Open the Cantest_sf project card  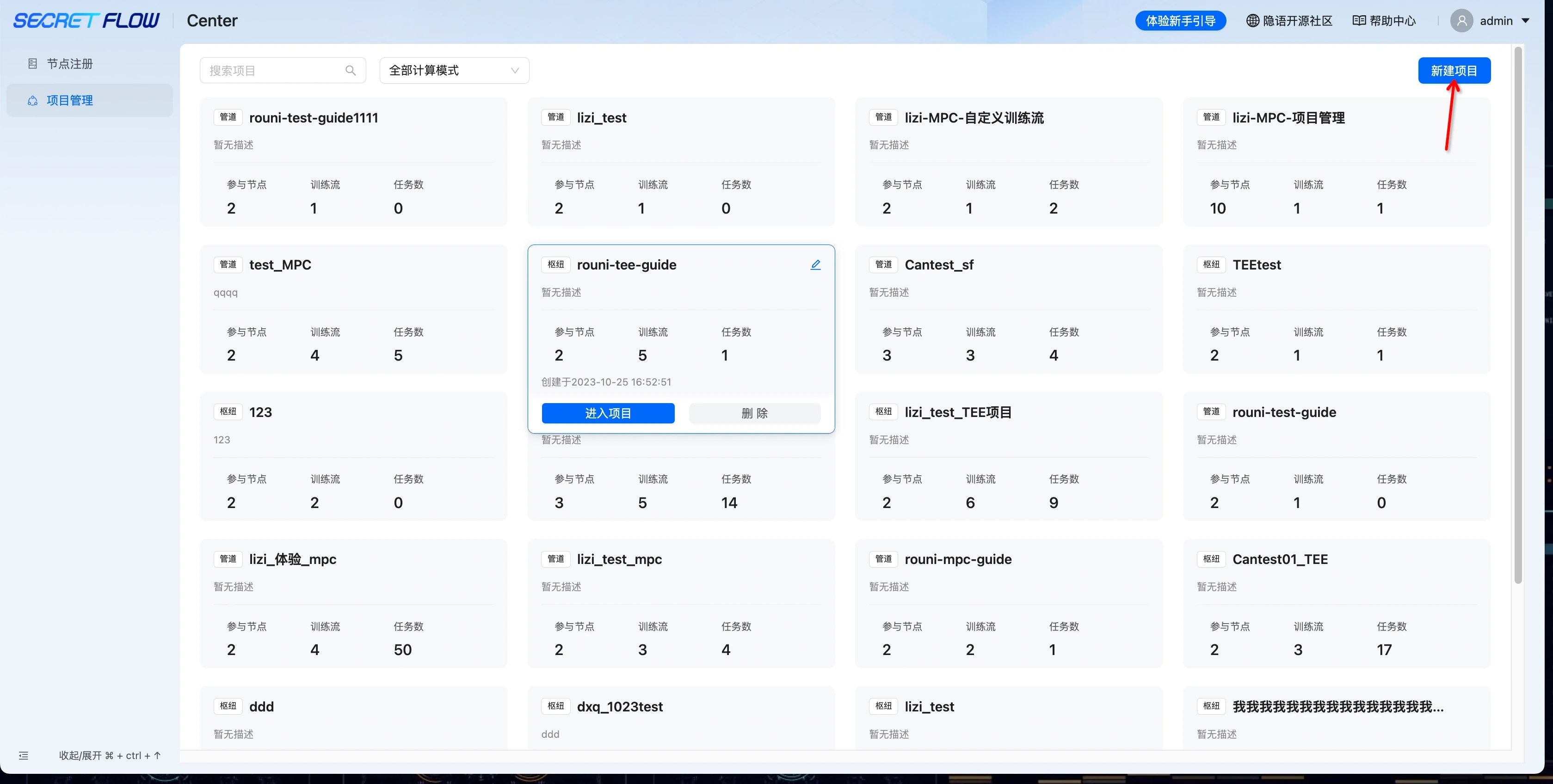point(1009,309)
